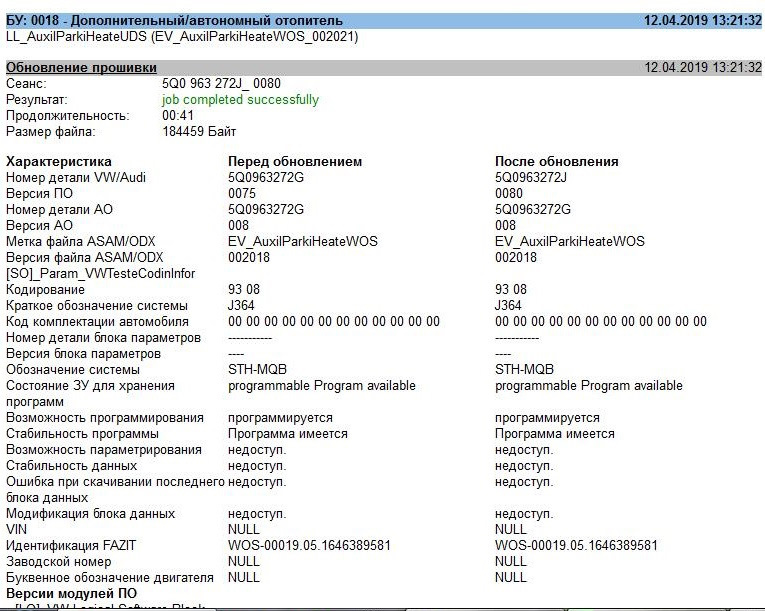
Task: Click the timestamp in the blue header bar
Action: coord(703,20)
